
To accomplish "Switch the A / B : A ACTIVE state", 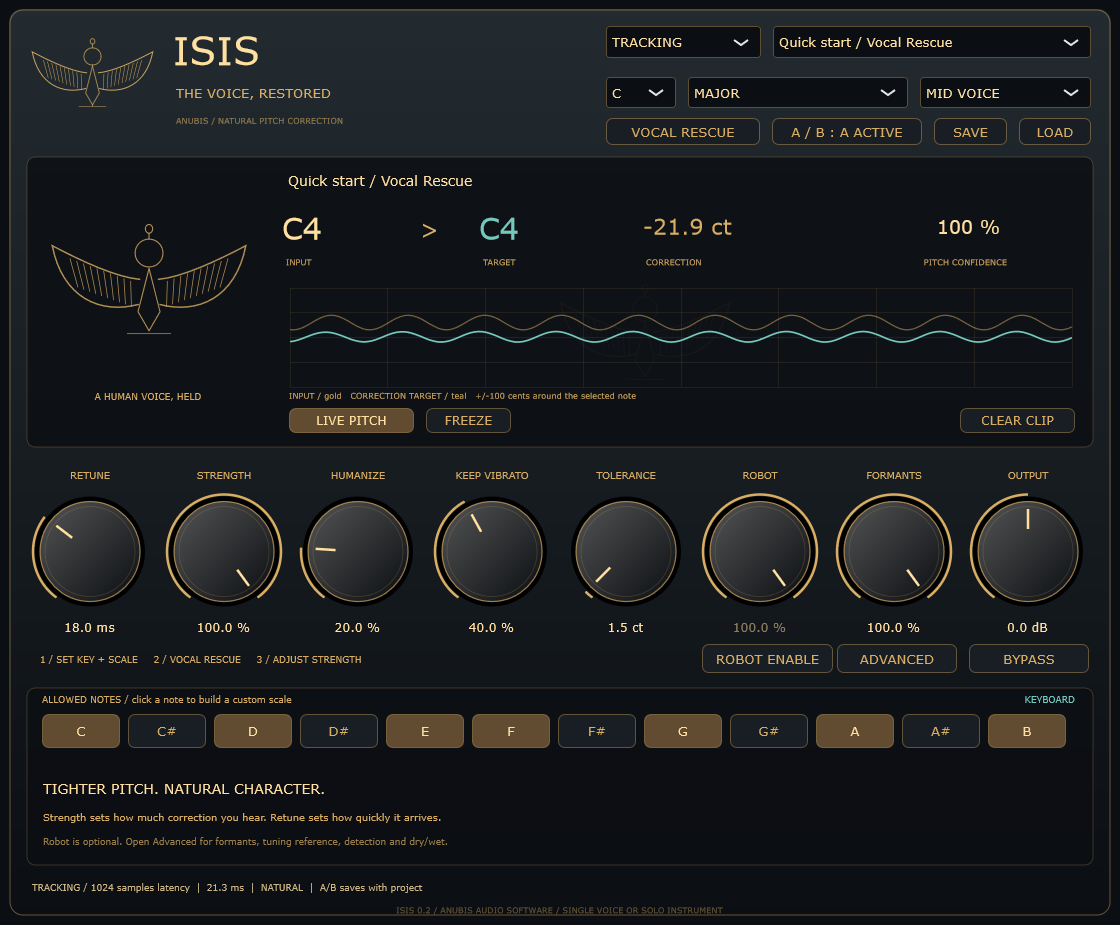I will click(846, 132).
